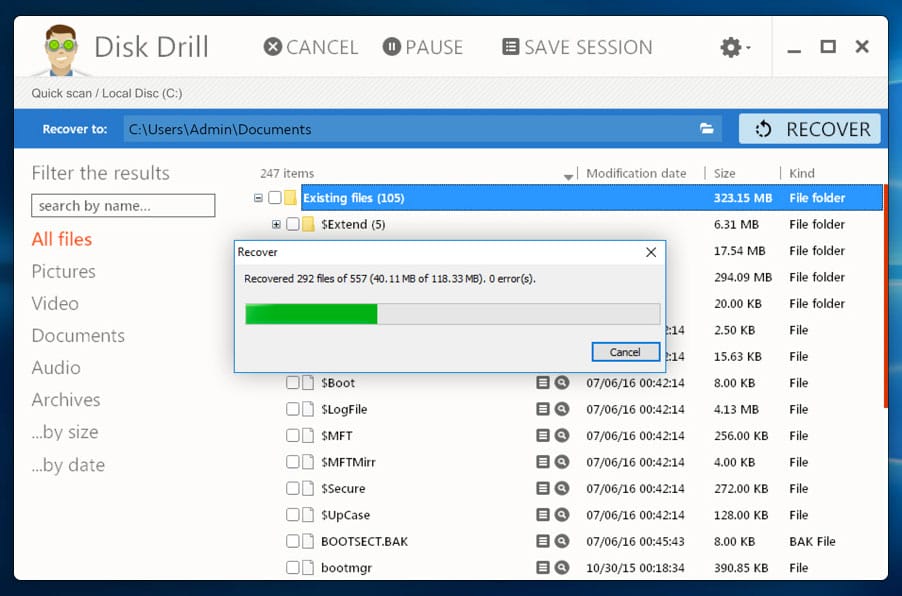The width and height of the screenshot is (902, 596).
Task: Expand the $Extend folder node
Action: [276, 224]
